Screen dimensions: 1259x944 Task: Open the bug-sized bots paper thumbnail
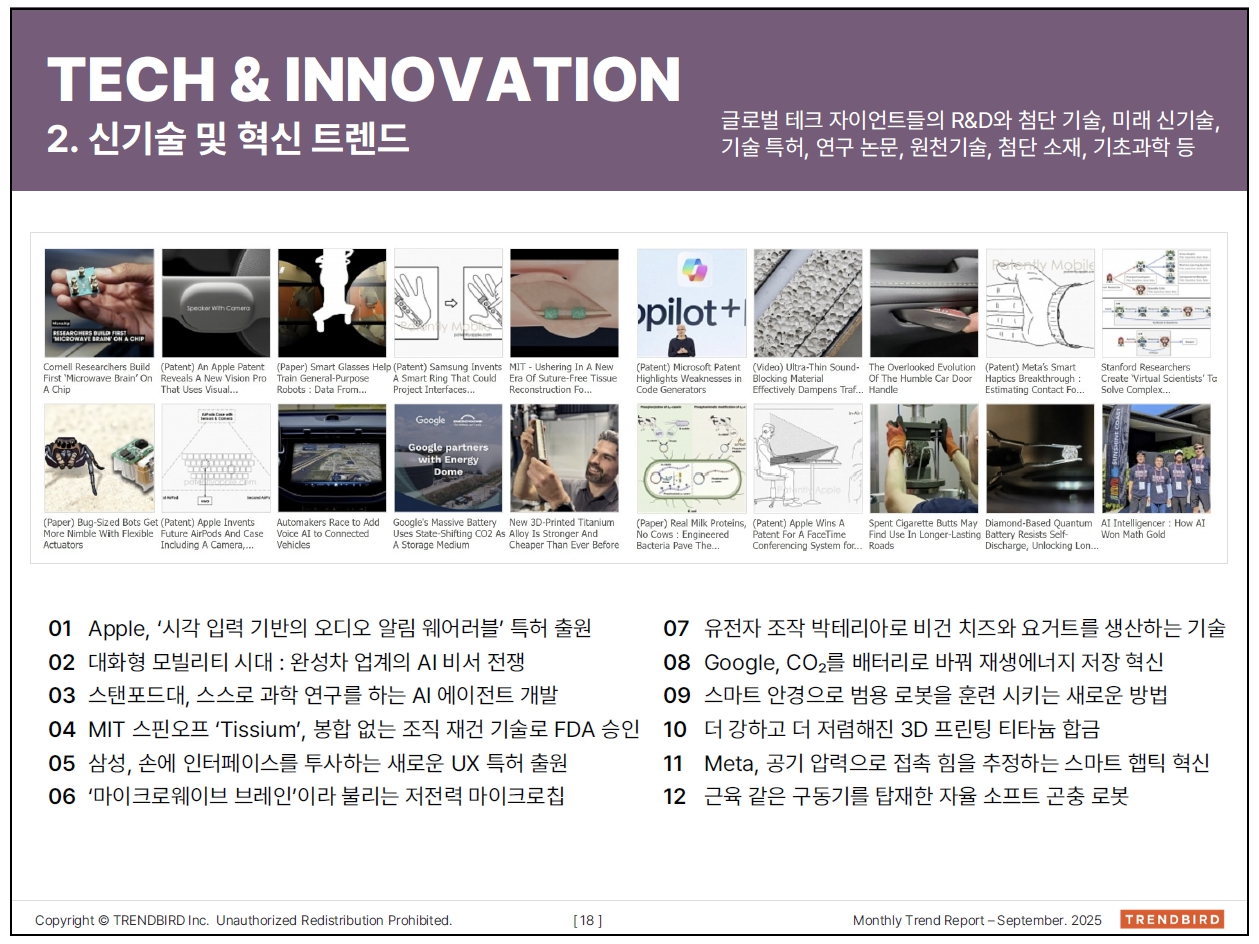(99, 458)
